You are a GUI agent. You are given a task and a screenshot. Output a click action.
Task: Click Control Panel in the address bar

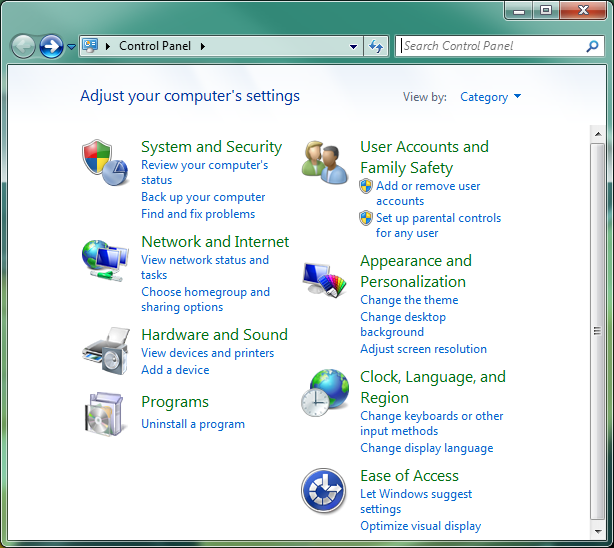tap(155, 46)
